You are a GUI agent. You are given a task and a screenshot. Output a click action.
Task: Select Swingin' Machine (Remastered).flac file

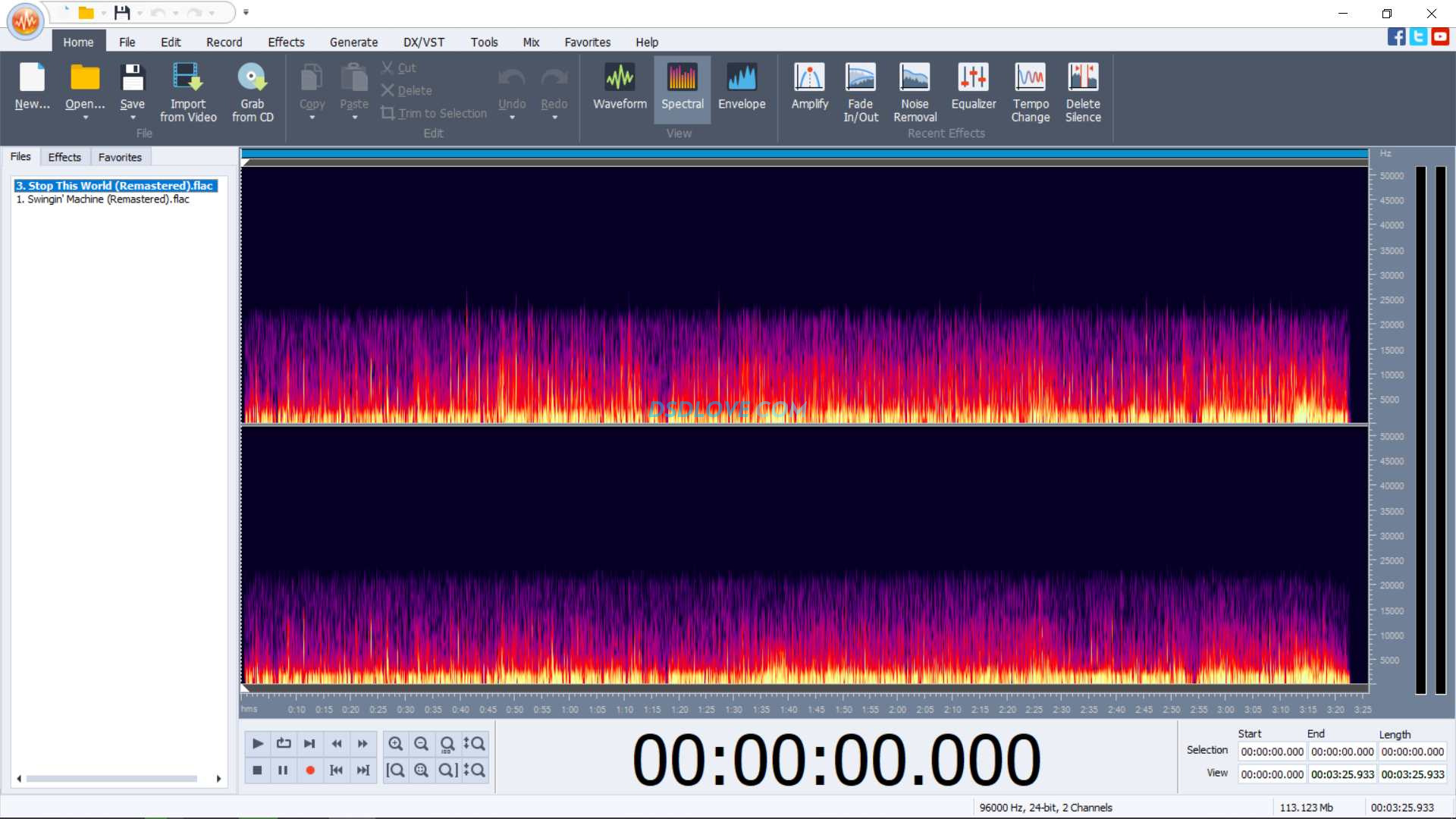tap(102, 199)
